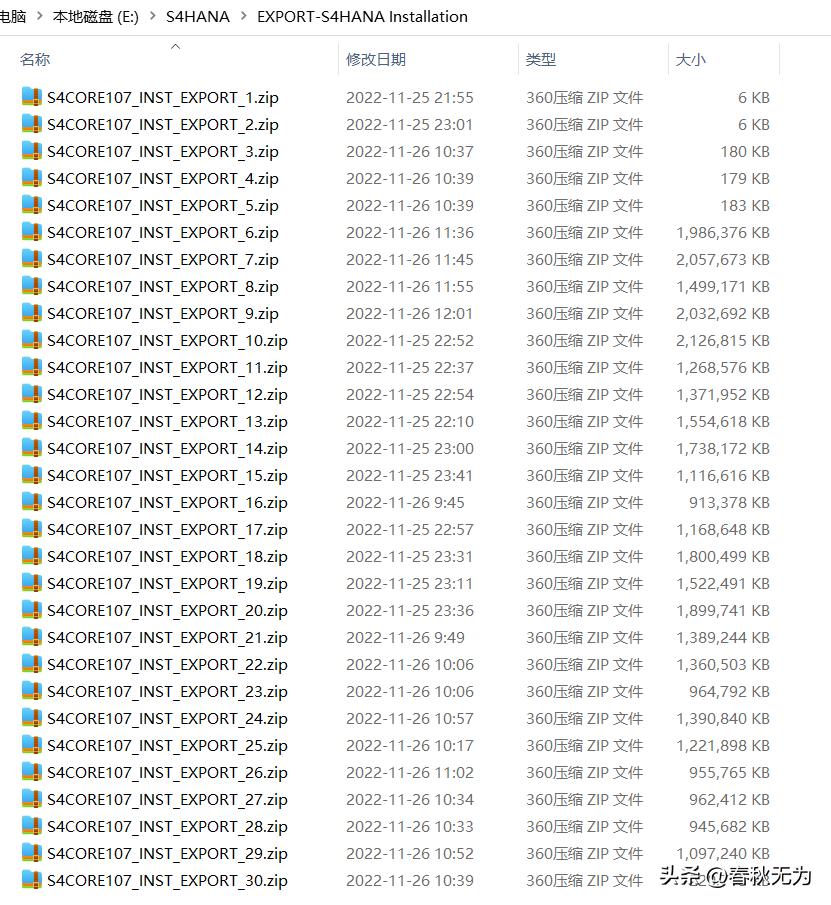The image size is (831, 905).
Task: Click the zip icon of S4CORE107_INST_EXPORT_19.zip
Action: click(32, 584)
